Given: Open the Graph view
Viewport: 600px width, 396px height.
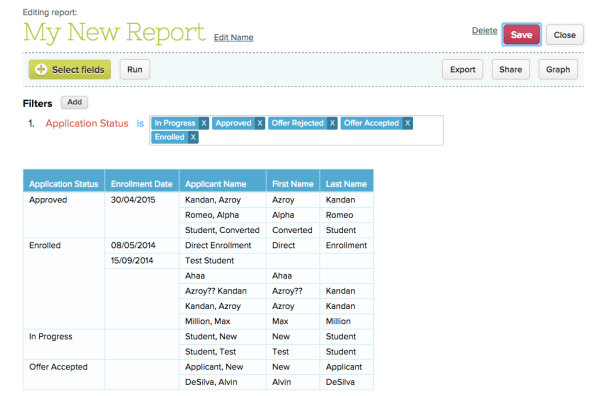Looking at the screenshot, I should pyautogui.click(x=558, y=70).
